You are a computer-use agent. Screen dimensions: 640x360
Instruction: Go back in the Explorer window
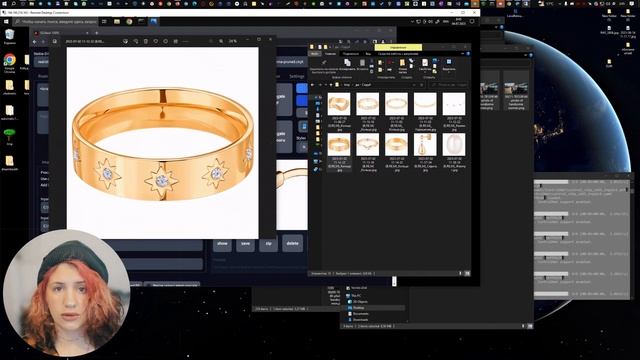tap(313, 85)
